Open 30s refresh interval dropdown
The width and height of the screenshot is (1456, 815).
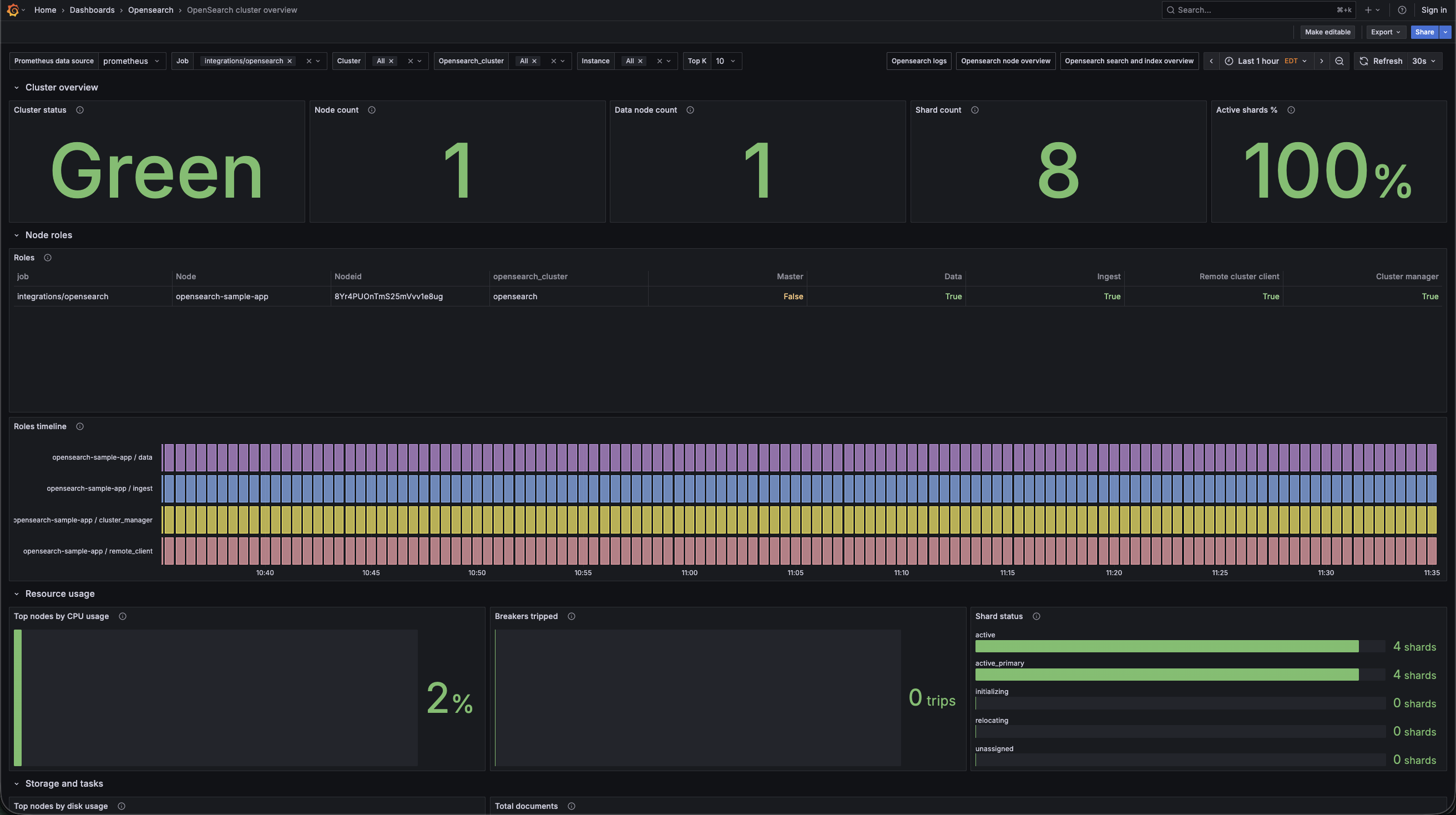tap(1424, 61)
